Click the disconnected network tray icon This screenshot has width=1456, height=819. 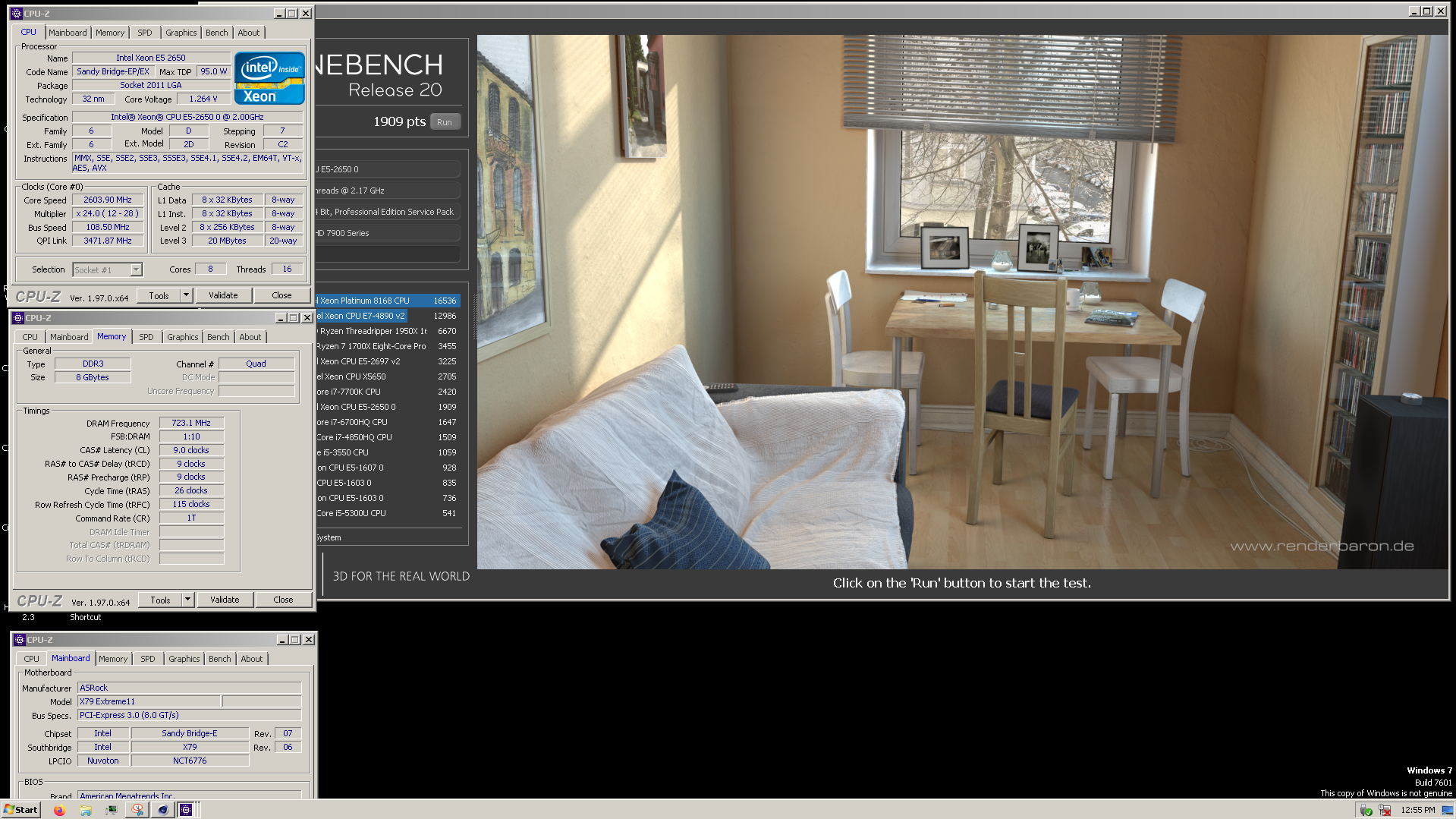tap(1385, 811)
